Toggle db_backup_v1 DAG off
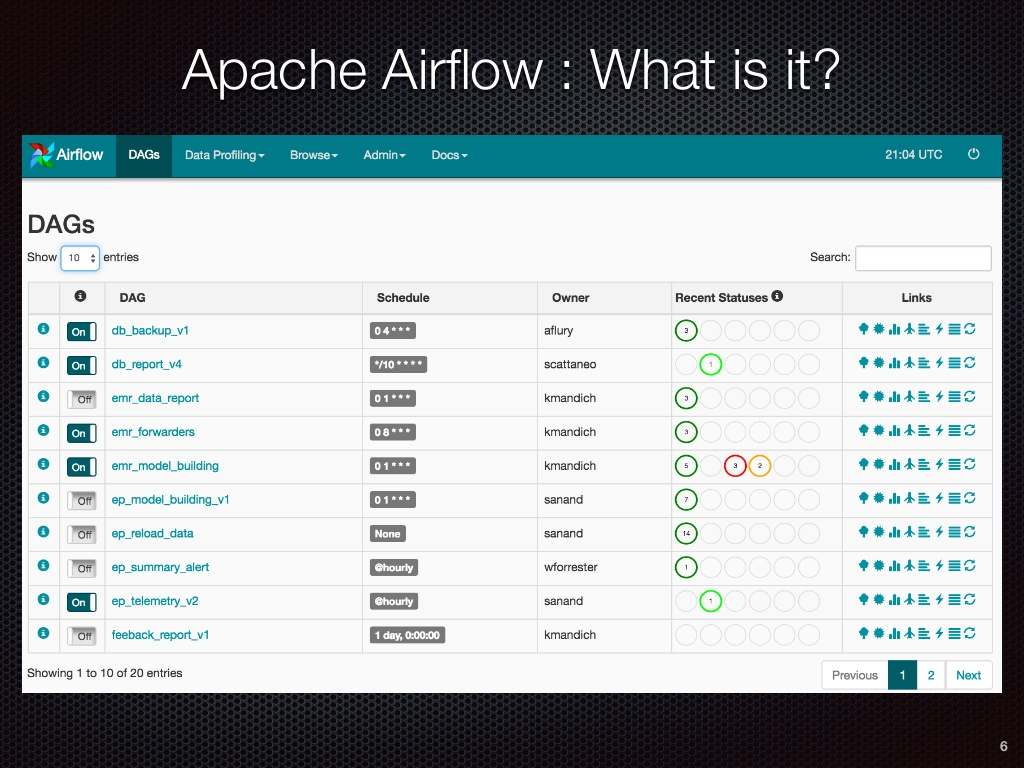 click(x=82, y=331)
